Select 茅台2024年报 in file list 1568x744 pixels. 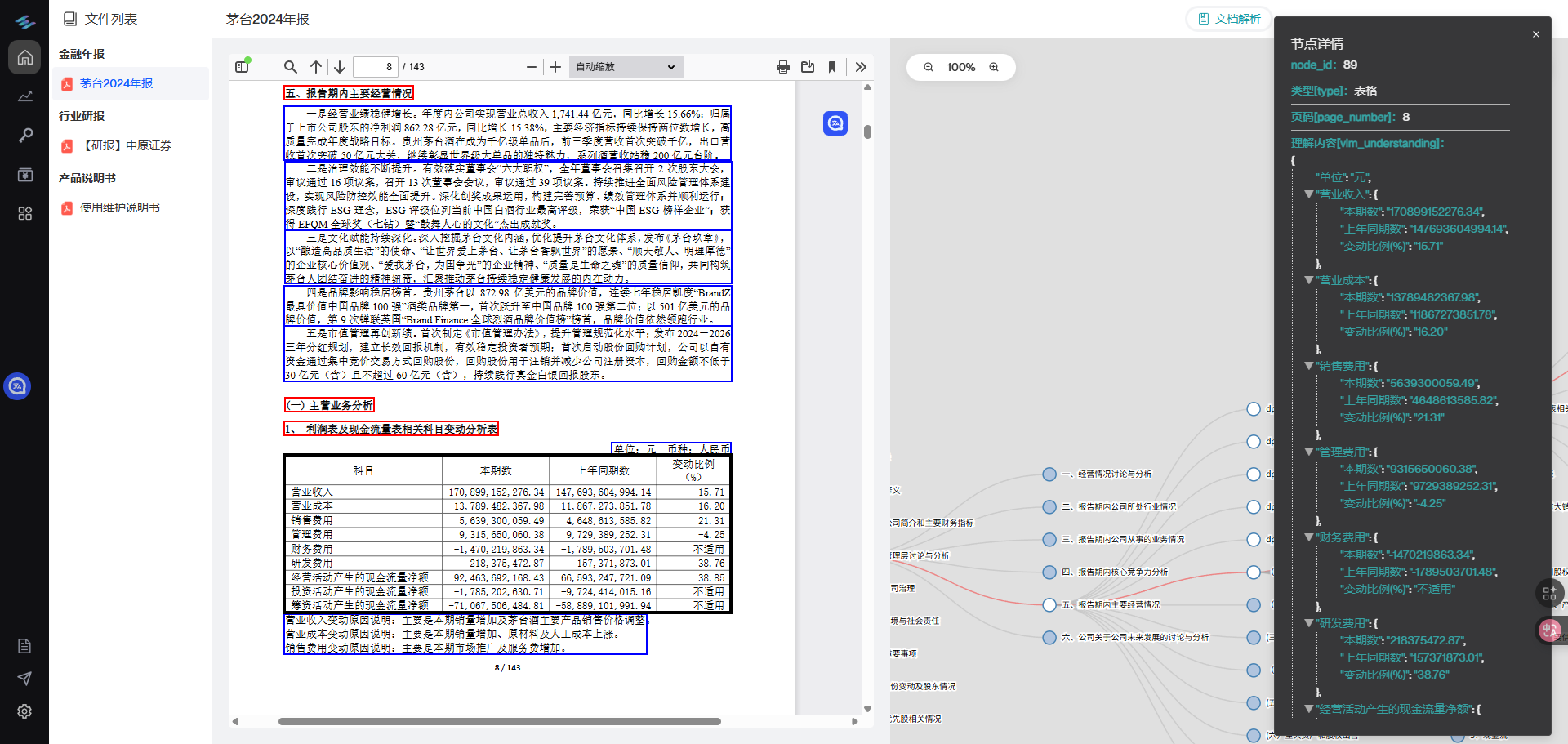(131, 83)
